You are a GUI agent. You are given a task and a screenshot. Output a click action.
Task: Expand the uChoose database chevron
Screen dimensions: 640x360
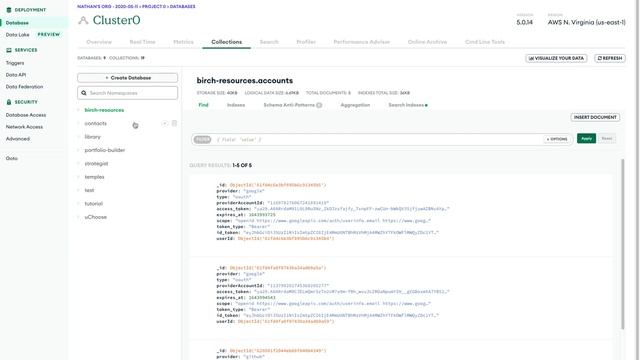click(79, 217)
